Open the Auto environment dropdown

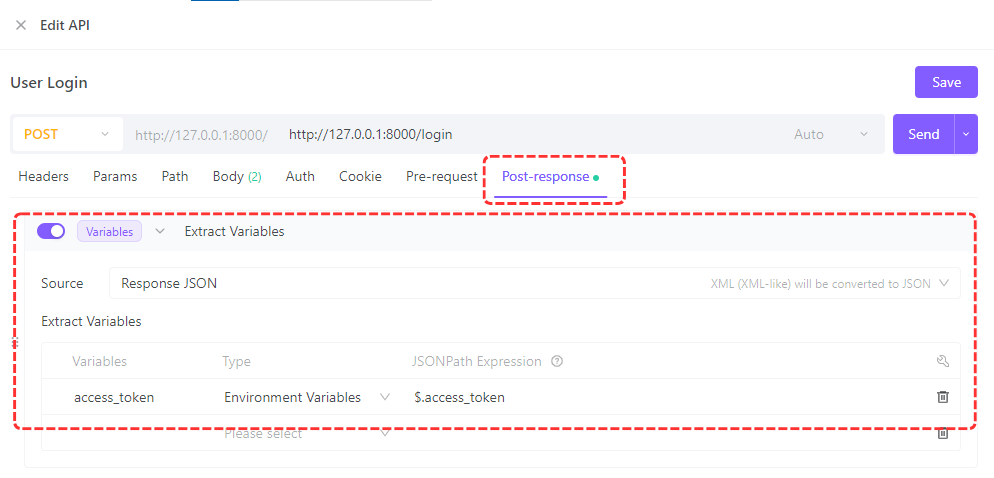pyautogui.click(x=830, y=134)
